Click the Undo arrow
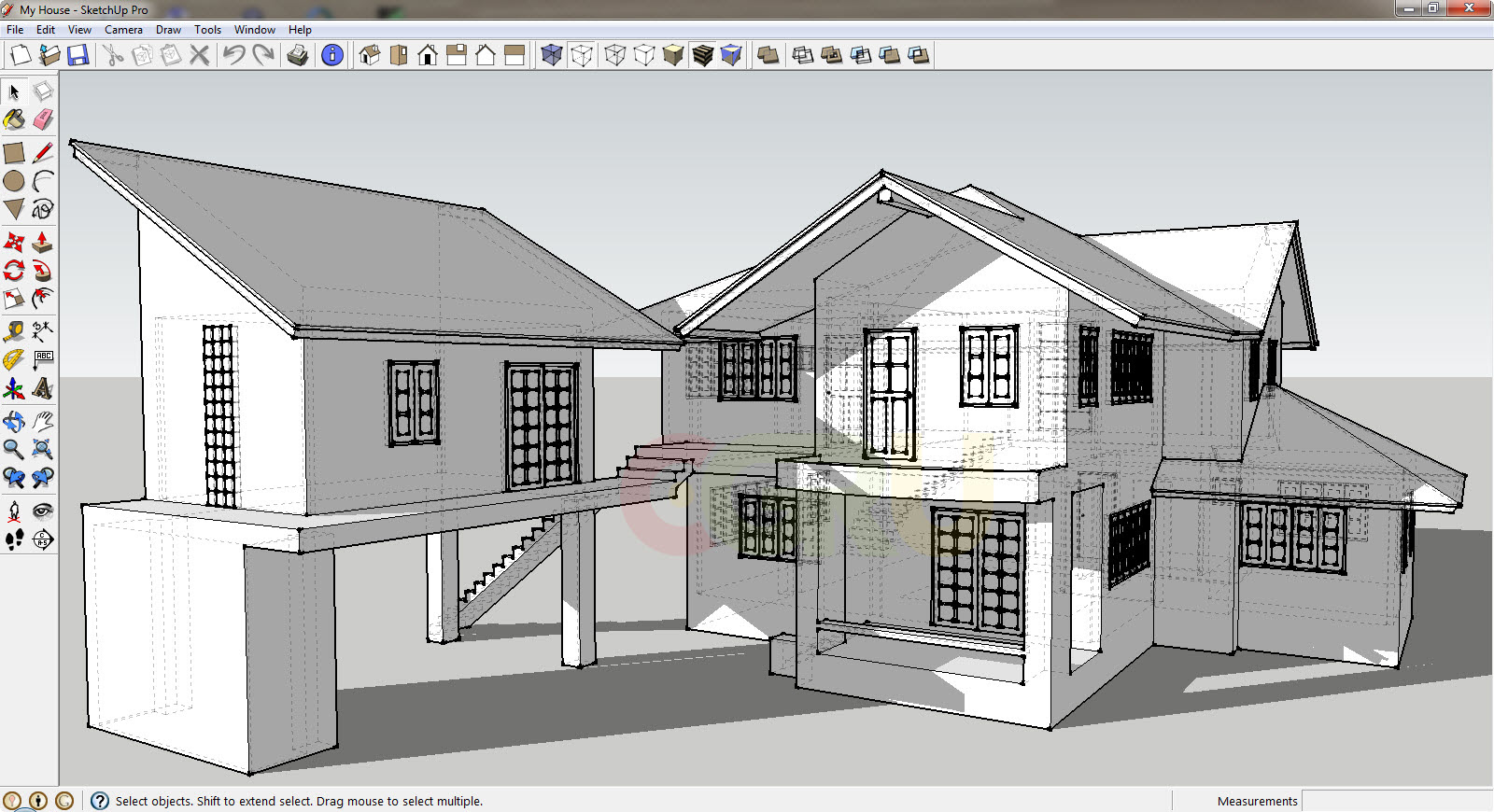Viewport: 1494px width, 812px height. pos(233,55)
